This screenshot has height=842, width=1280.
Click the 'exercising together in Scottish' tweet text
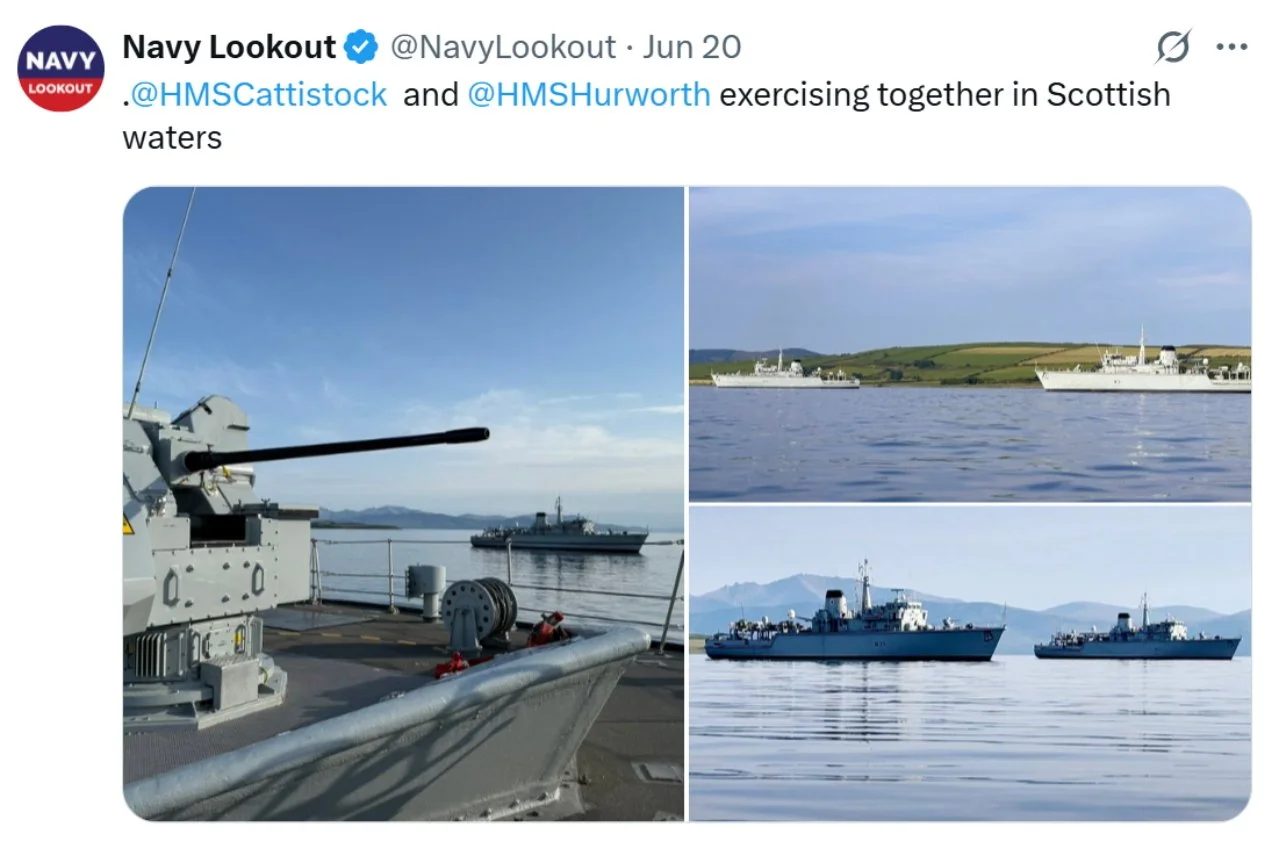pos(945,94)
